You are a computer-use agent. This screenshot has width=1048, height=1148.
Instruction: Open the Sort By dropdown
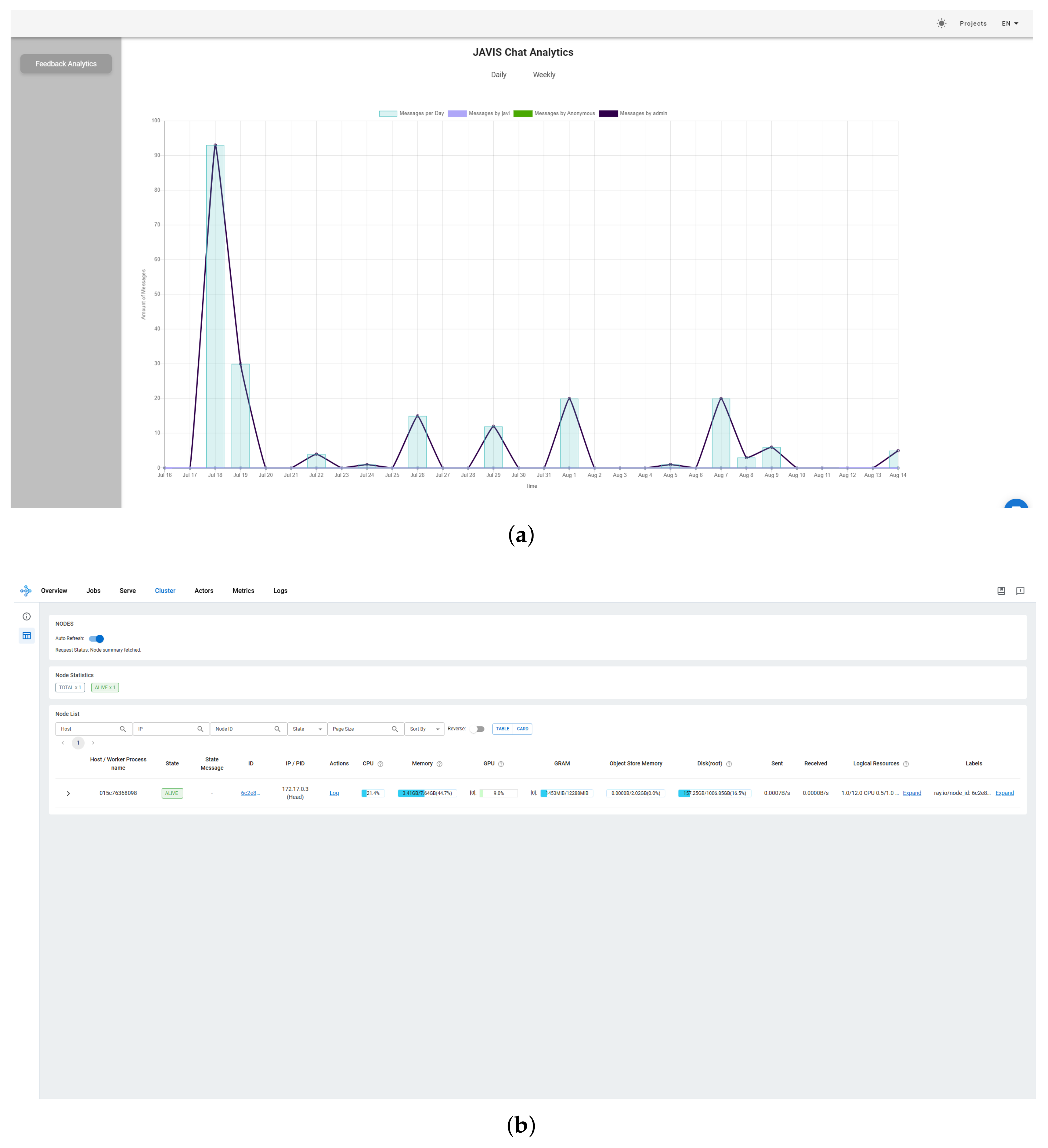[x=424, y=729]
